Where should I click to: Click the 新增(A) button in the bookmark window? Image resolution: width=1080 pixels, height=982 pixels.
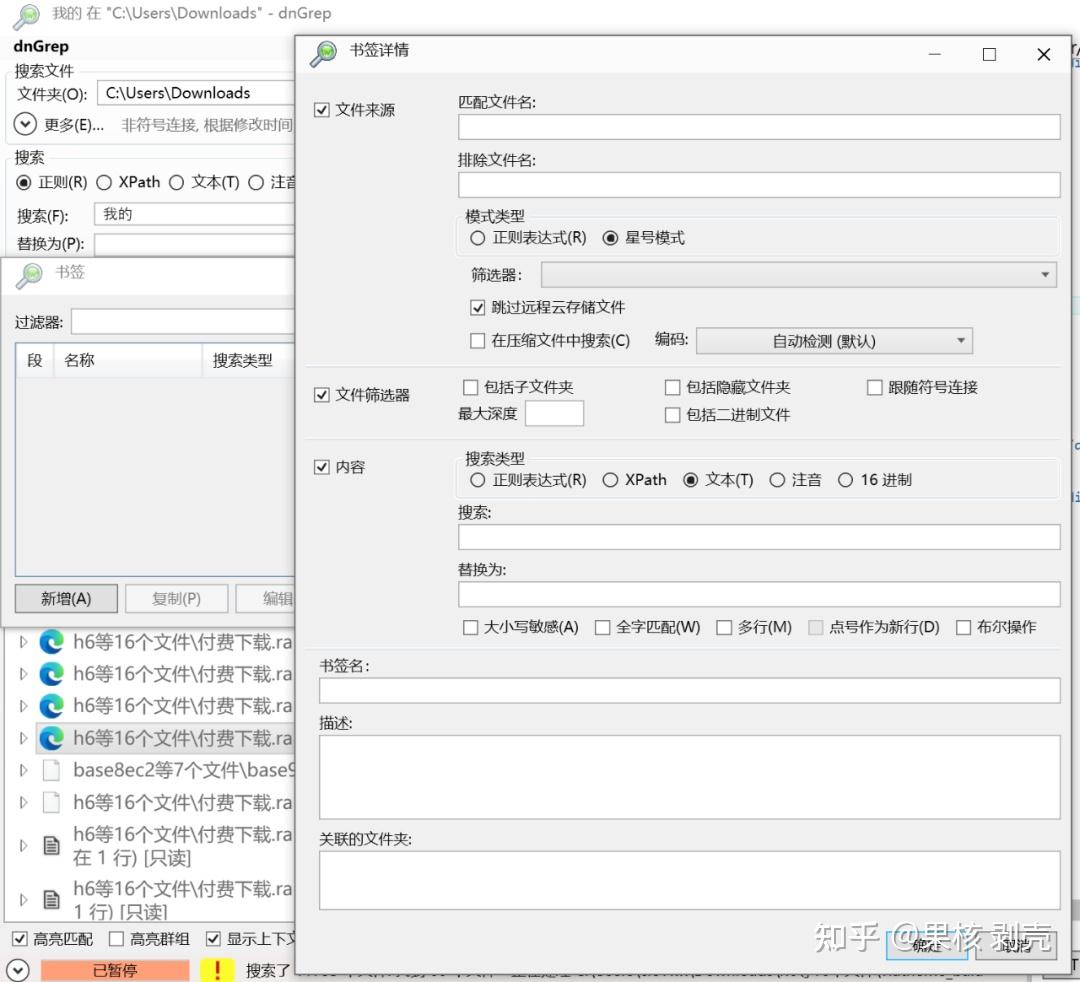(66, 598)
